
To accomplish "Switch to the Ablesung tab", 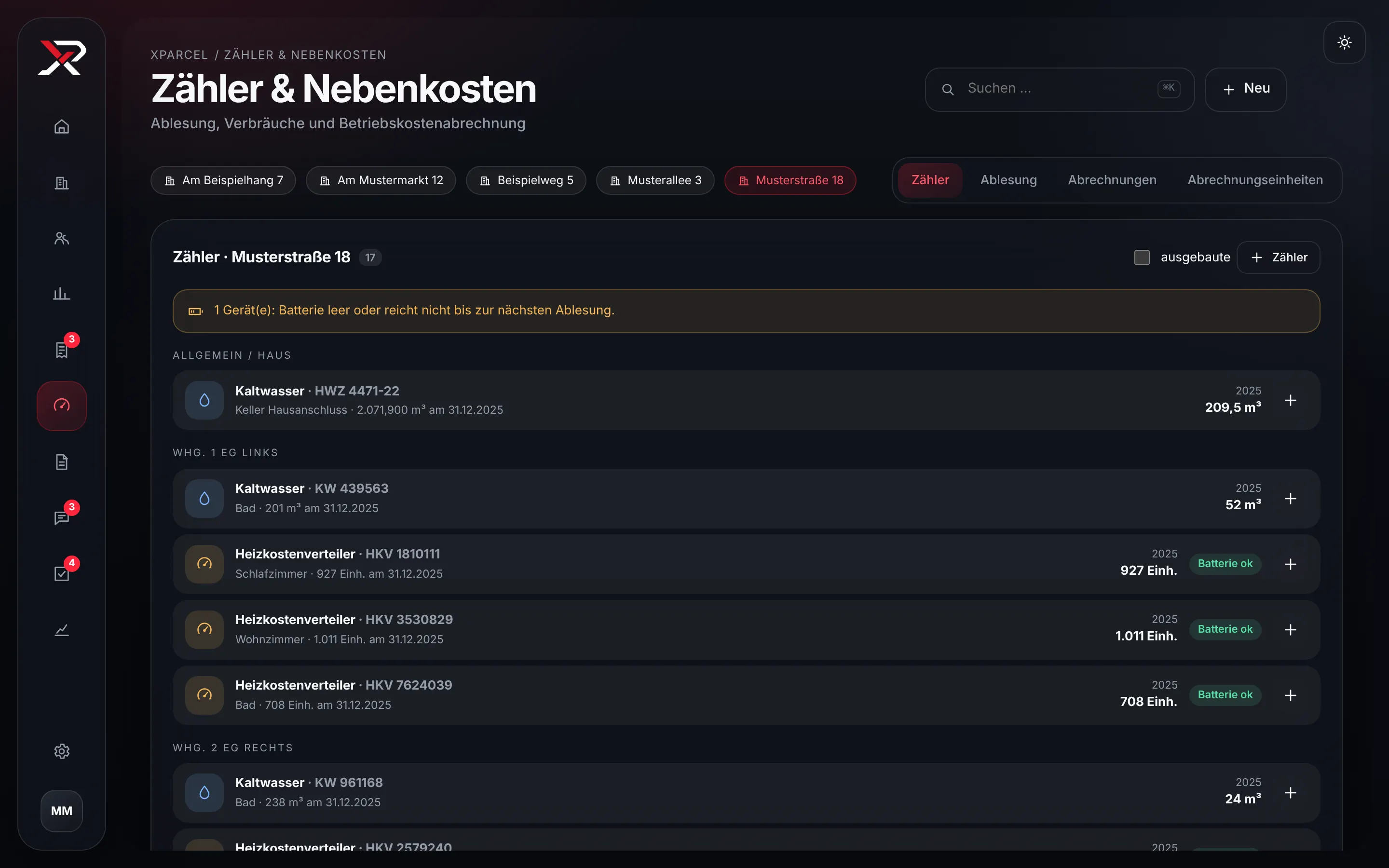I will click(1008, 180).
